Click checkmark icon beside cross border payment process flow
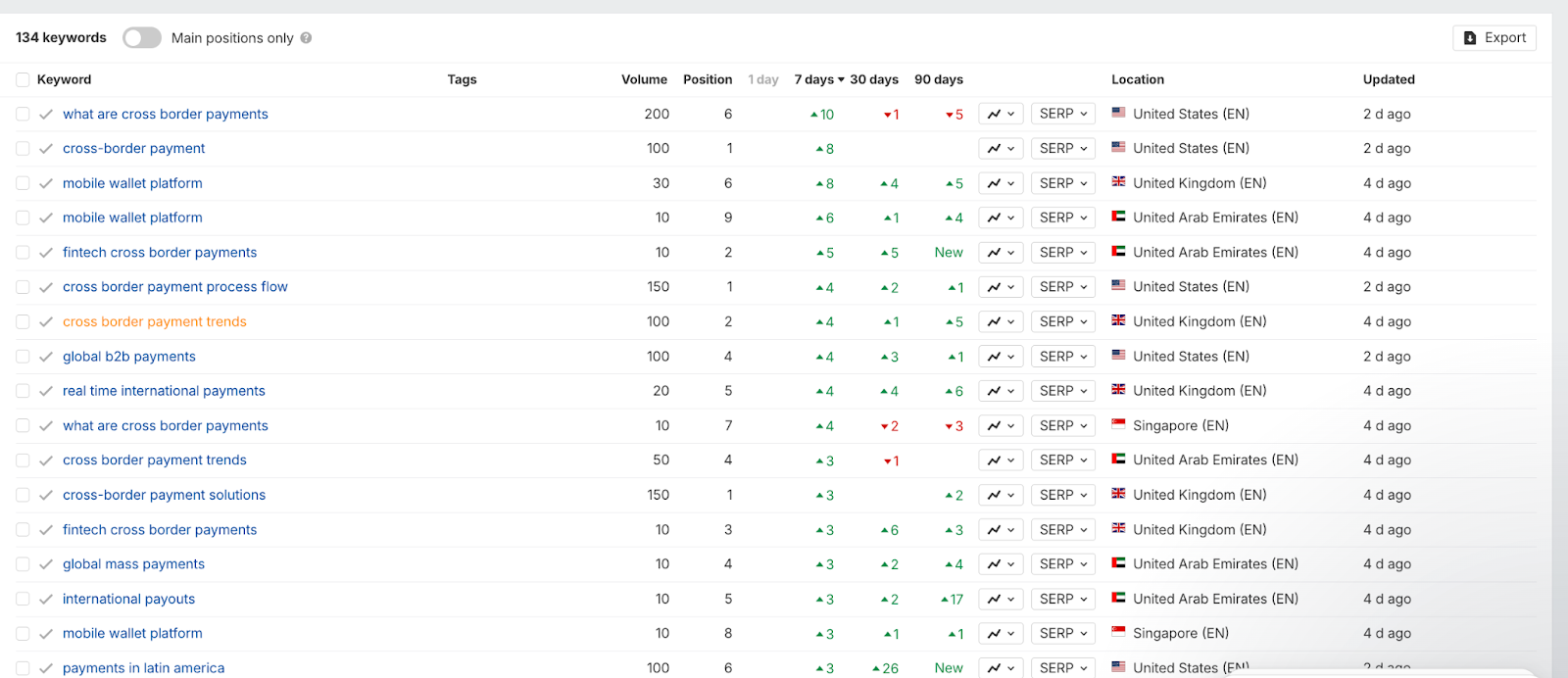This screenshot has height=678, width=1568. [x=46, y=287]
